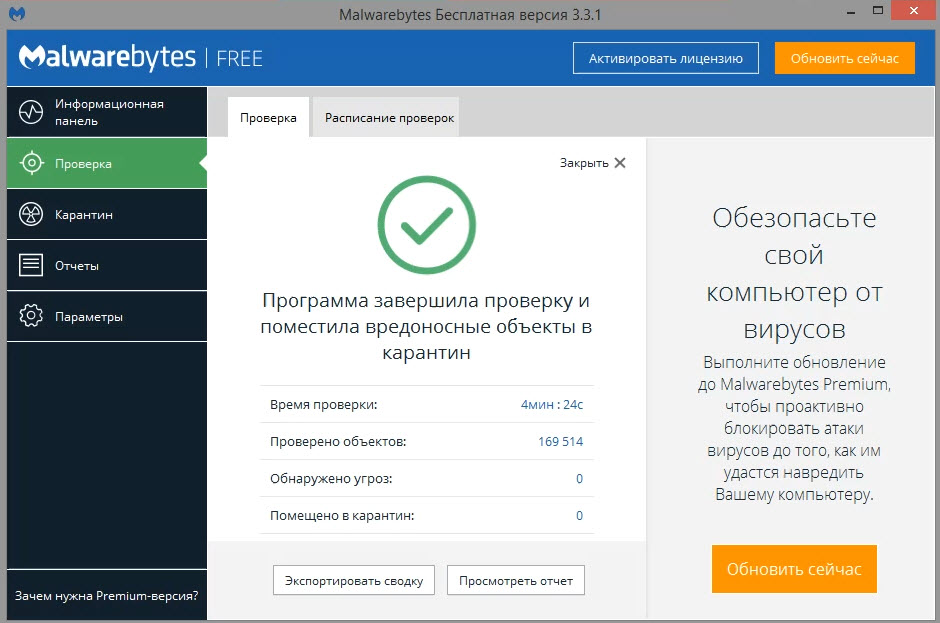This screenshot has width=940, height=623.
Task: Click the Обнаружено угроз label
Action: (x=331, y=479)
